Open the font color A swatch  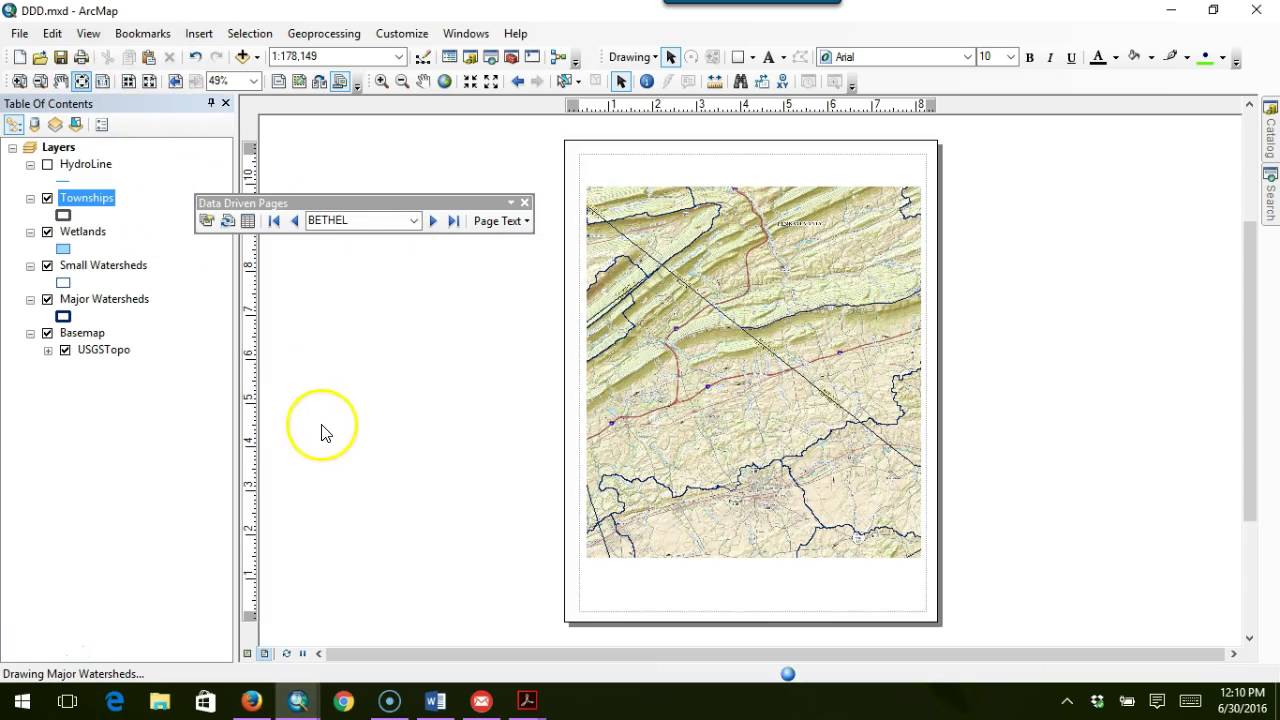[1098, 57]
